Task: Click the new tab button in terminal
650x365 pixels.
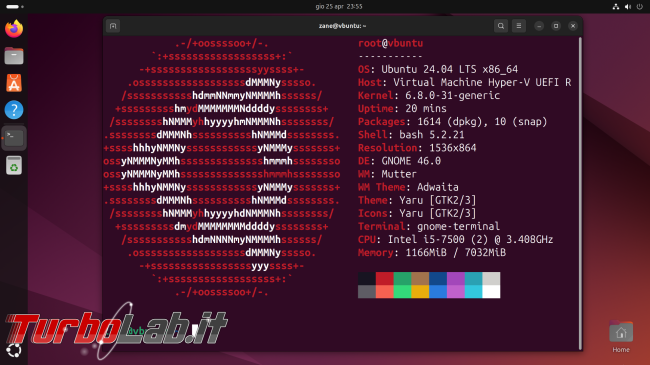Action: coord(113,26)
